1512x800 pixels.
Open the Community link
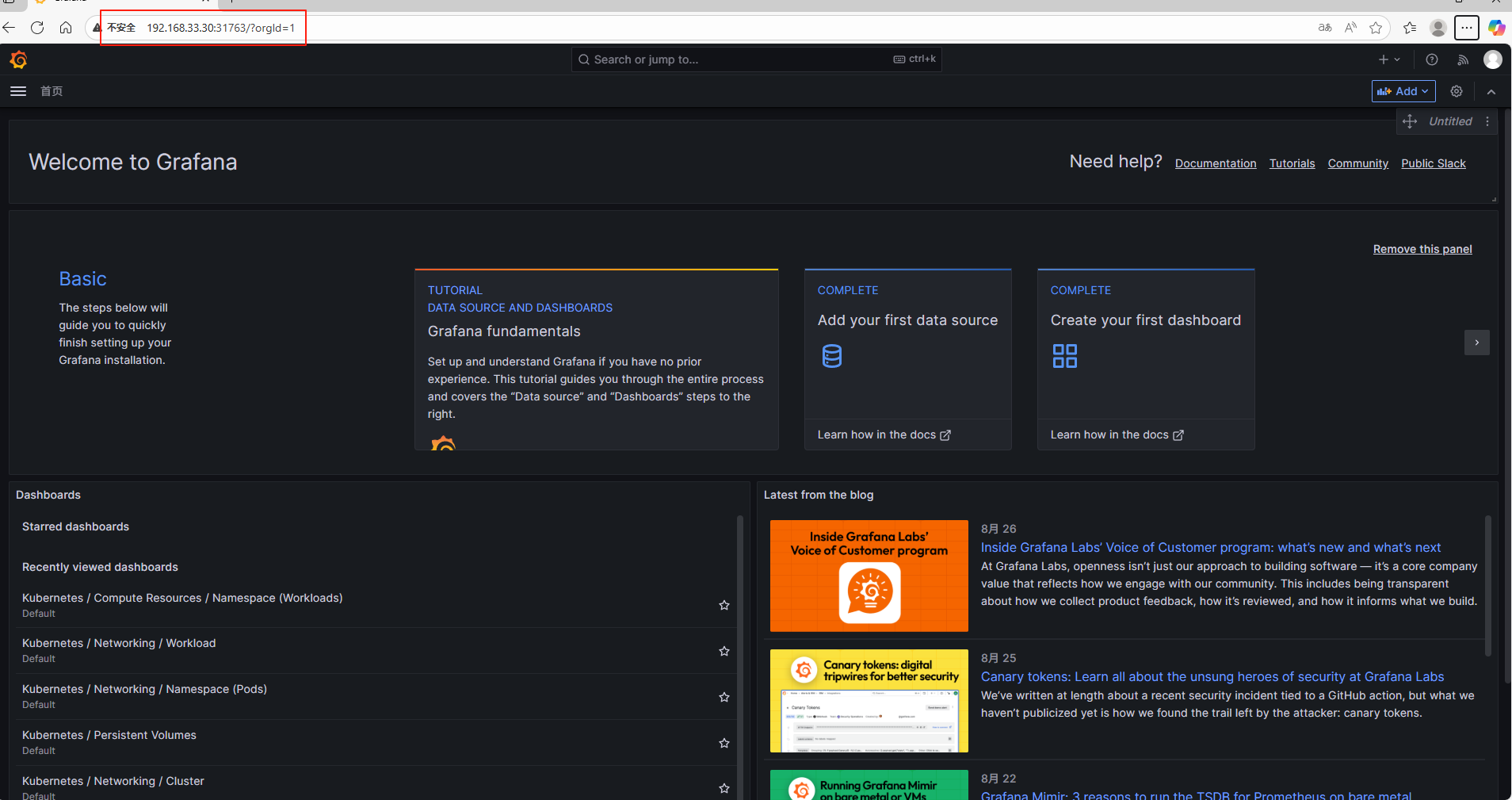click(1358, 163)
